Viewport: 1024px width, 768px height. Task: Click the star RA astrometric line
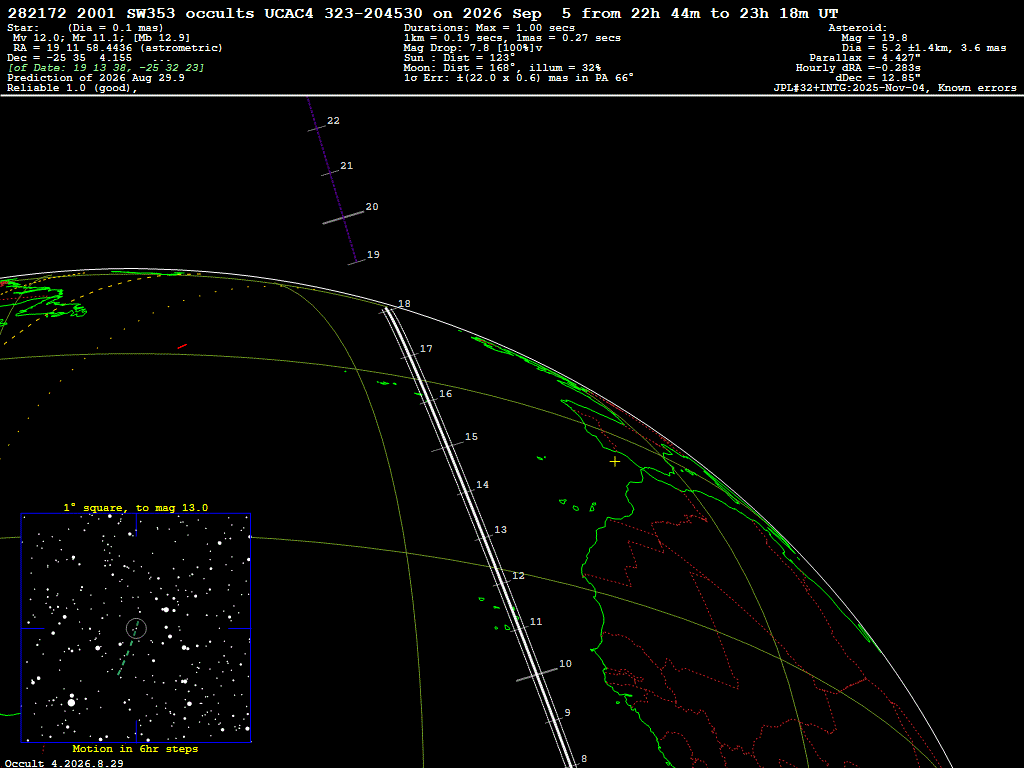point(118,48)
